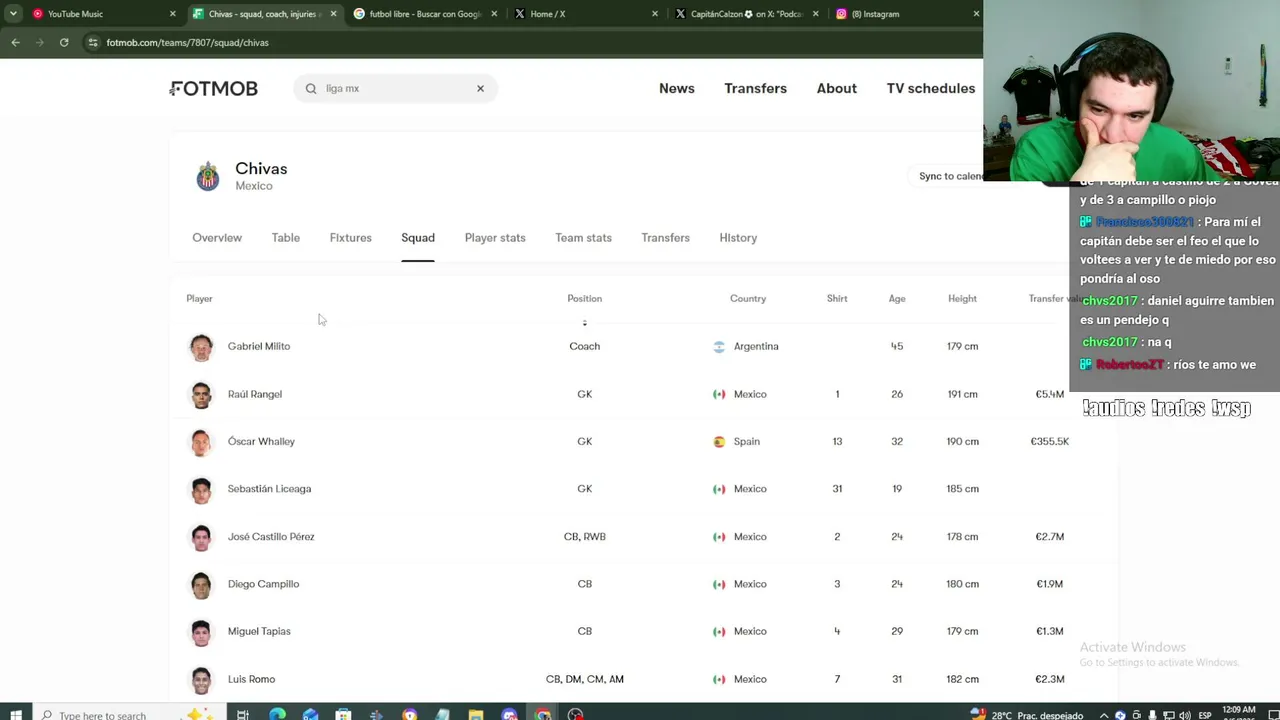Open the tab search dropdown arrow

tap(13, 14)
